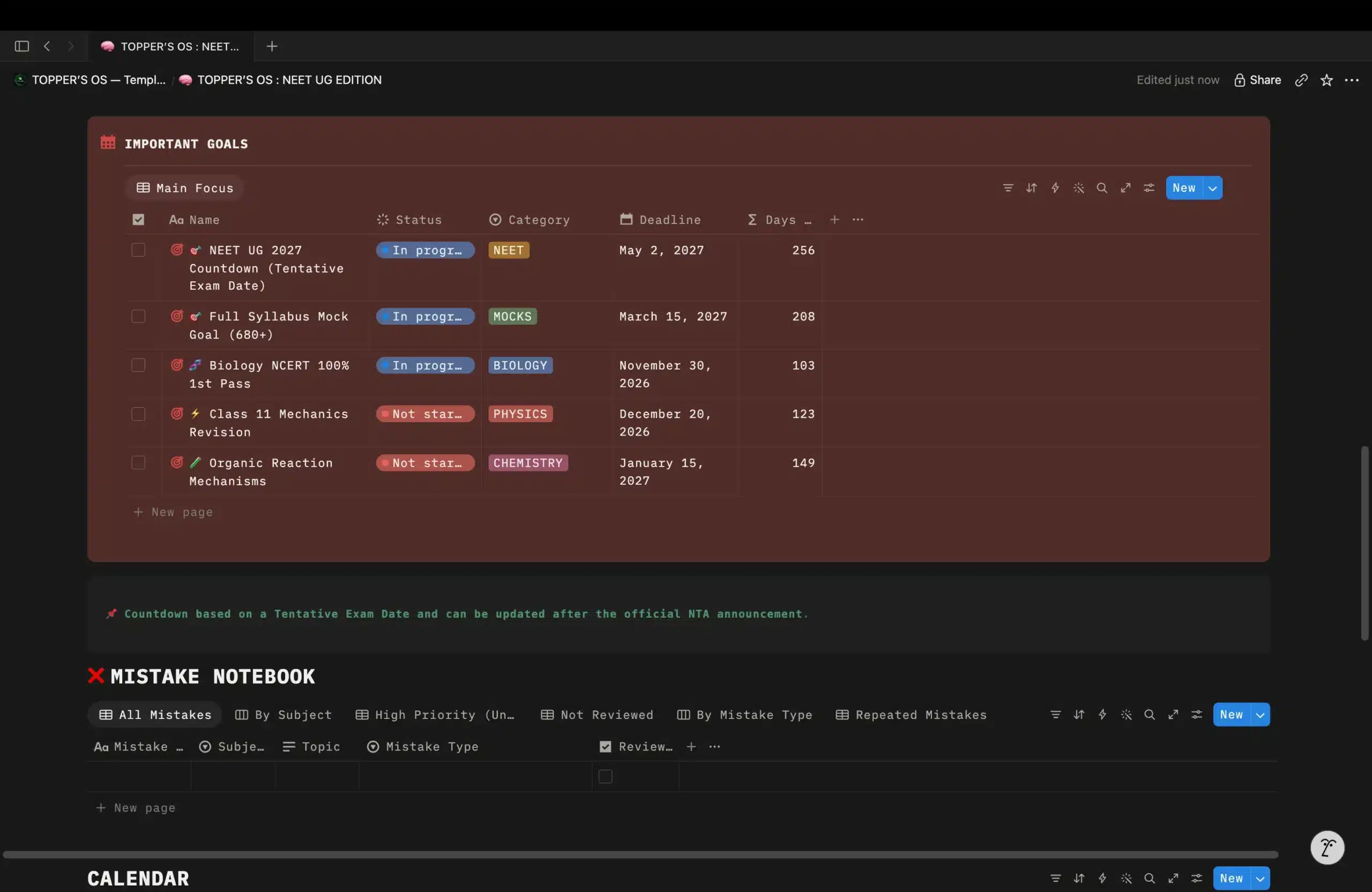The image size is (1372, 892).
Task: Click the star favorite icon in top bar
Action: (x=1326, y=80)
